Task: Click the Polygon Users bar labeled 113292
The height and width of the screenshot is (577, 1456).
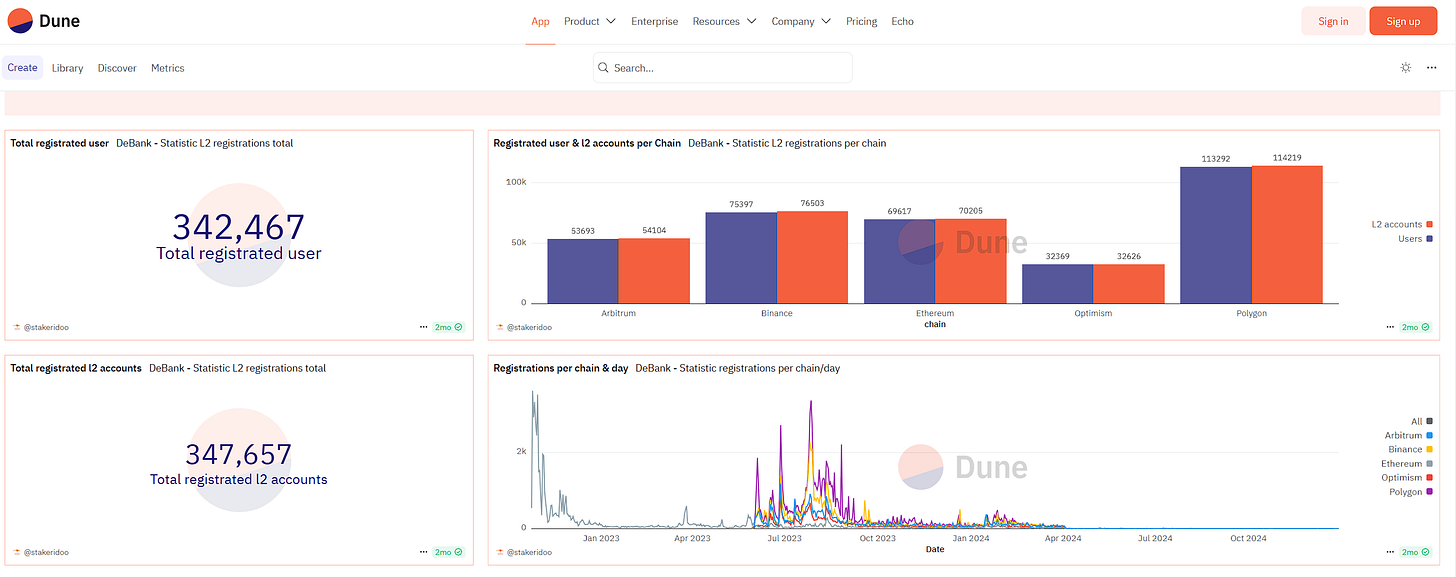Action: pos(1216,235)
